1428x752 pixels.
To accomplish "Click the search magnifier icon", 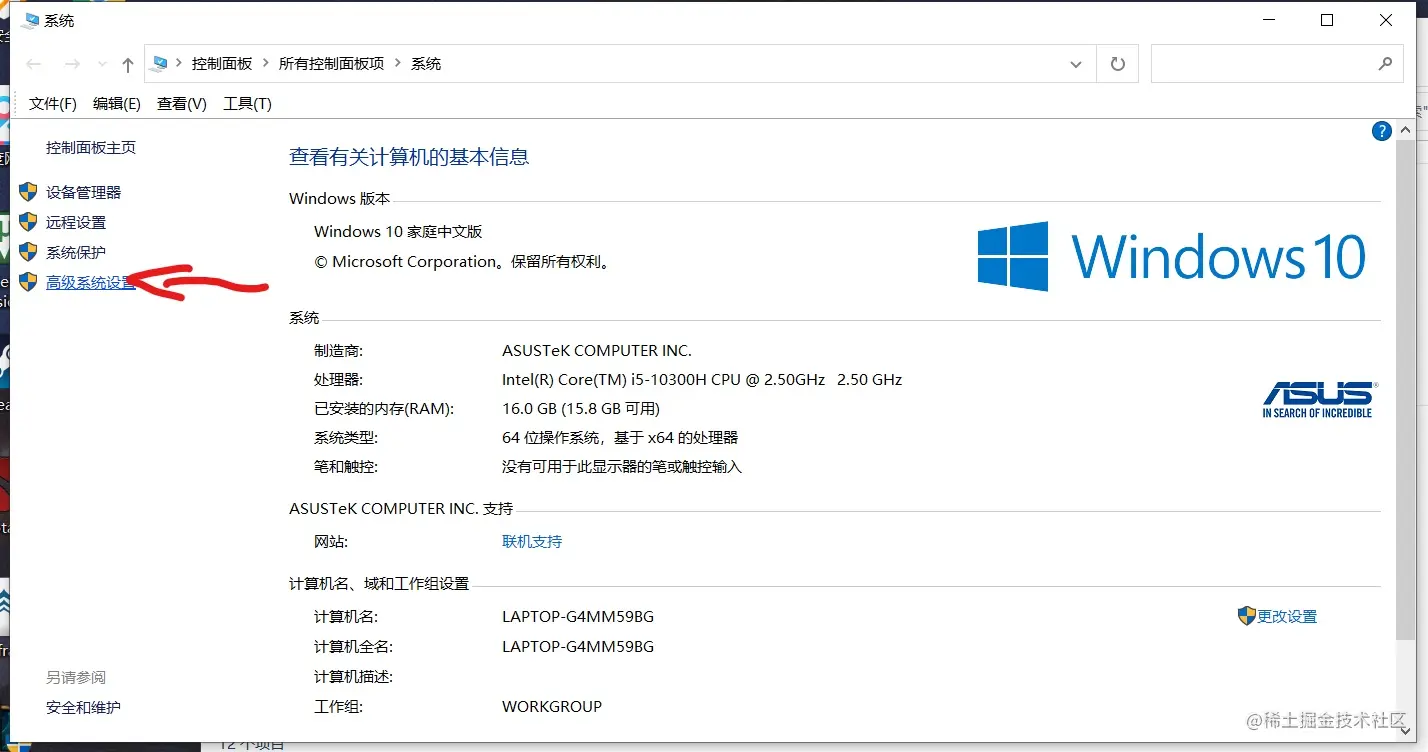I will [x=1385, y=64].
